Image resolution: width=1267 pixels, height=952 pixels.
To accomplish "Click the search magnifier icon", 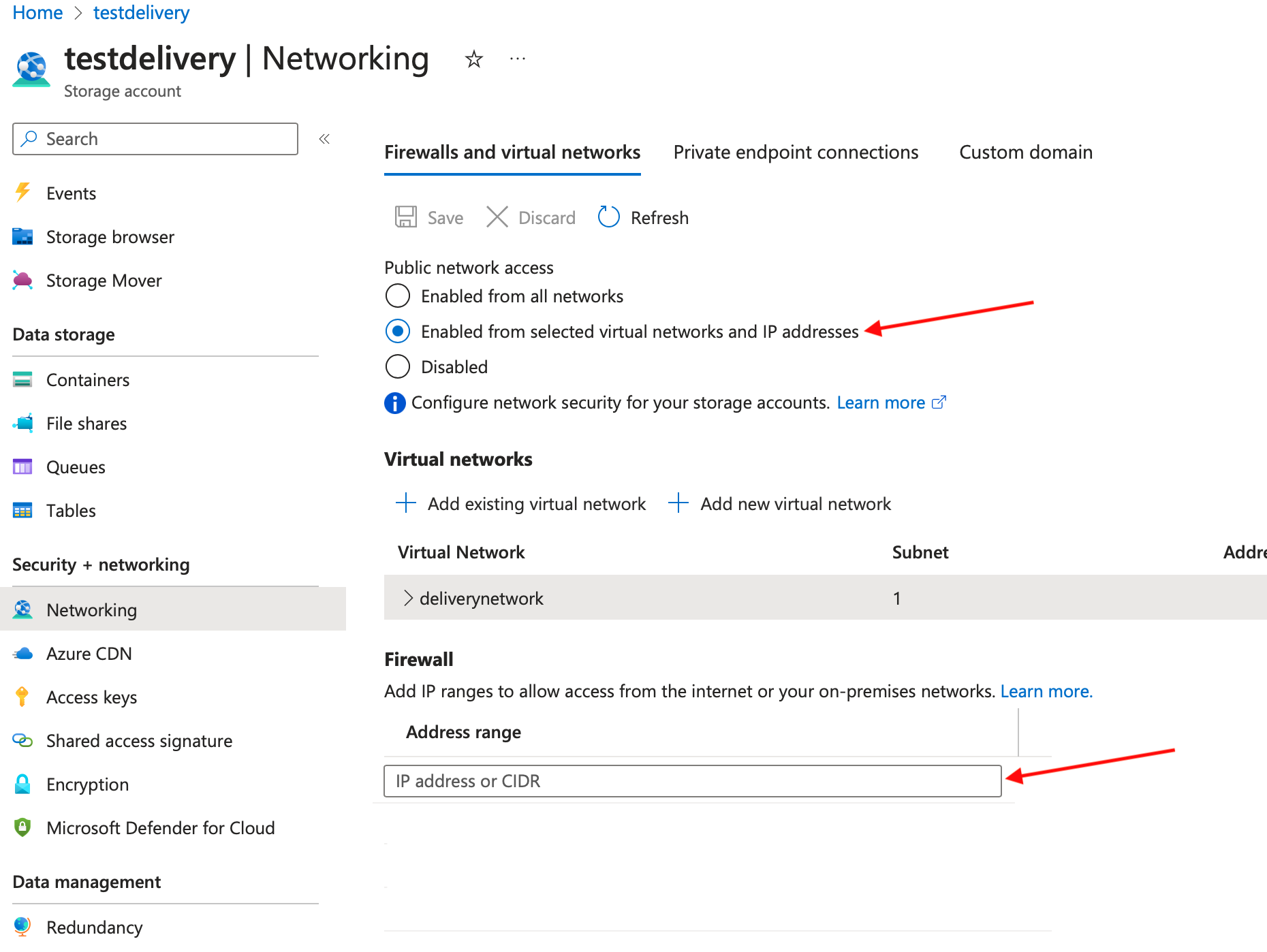I will [29, 139].
